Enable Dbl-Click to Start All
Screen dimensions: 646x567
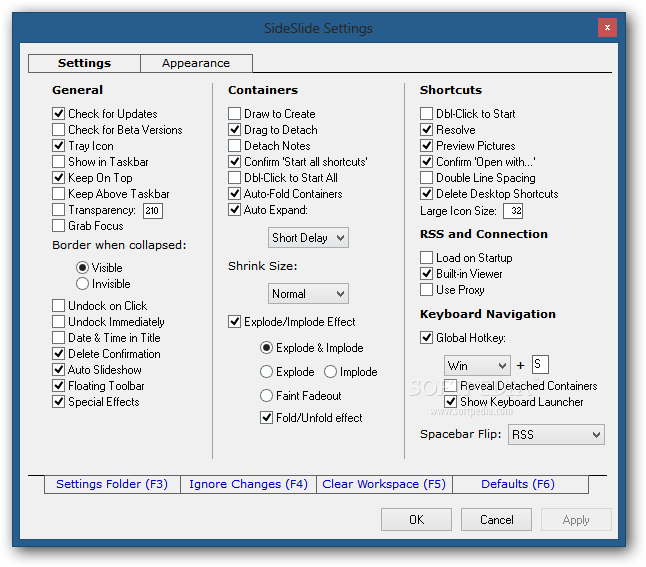pos(234,178)
